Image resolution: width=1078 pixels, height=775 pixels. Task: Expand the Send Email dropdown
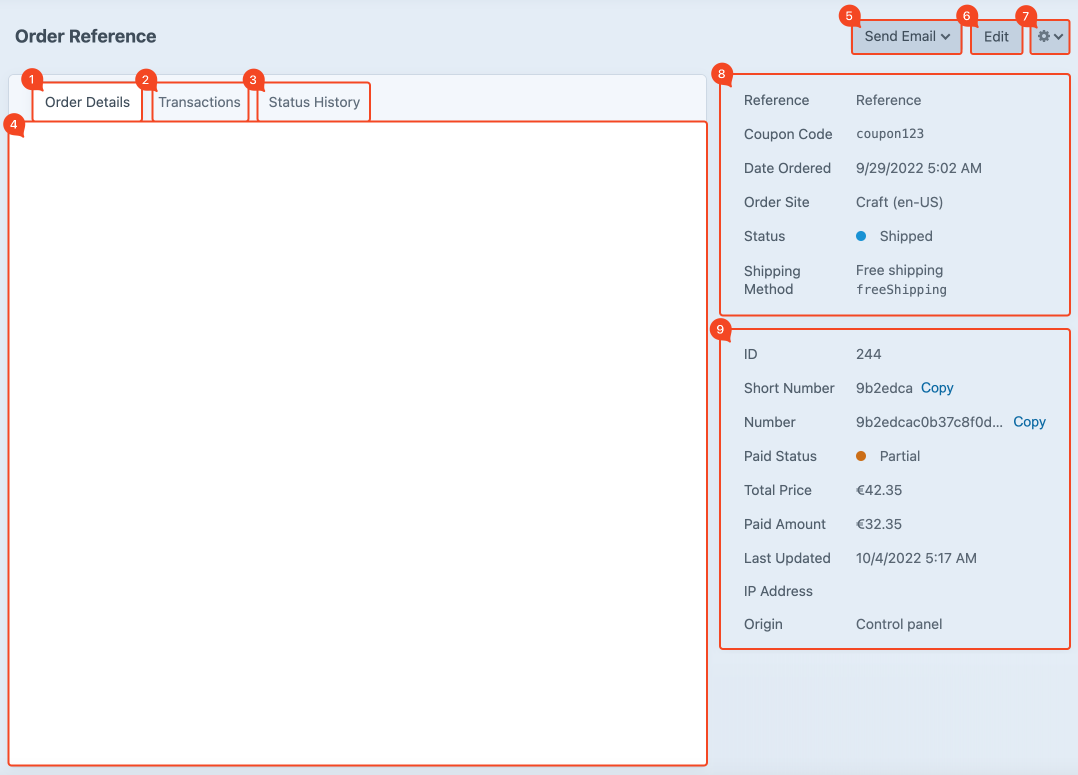click(906, 37)
